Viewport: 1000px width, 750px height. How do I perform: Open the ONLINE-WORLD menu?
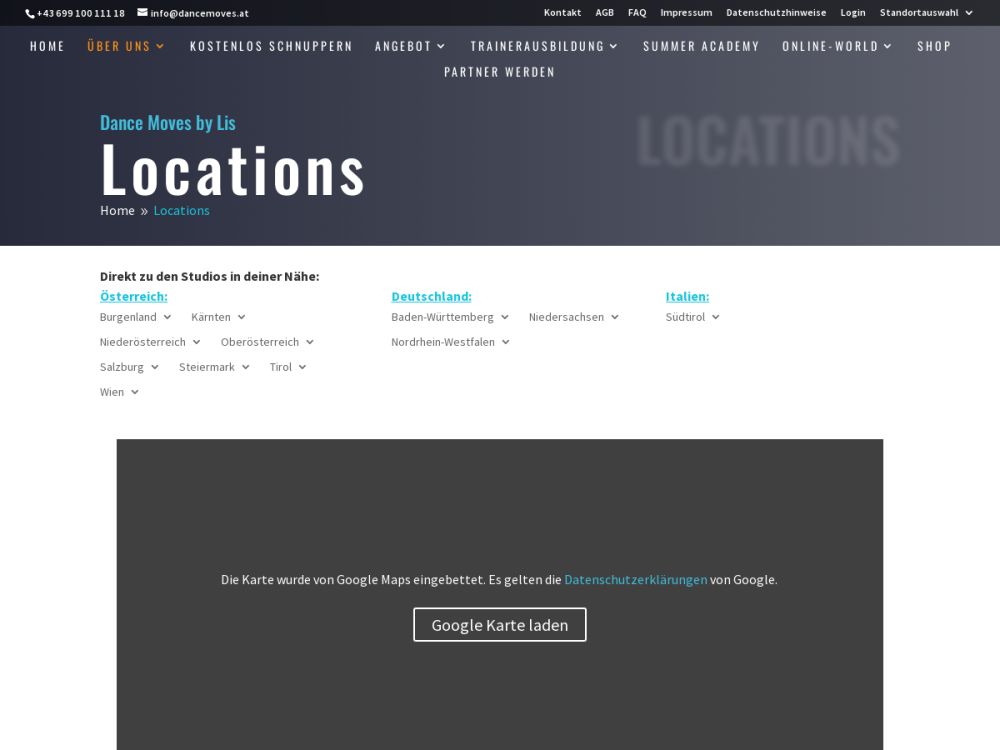(x=837, y=46)
